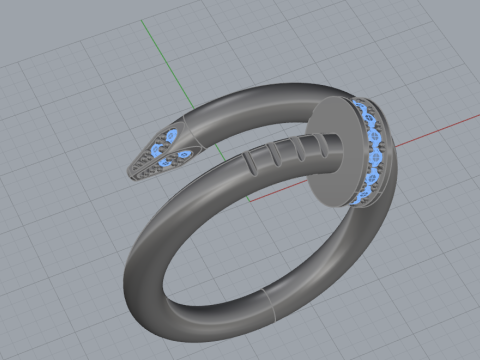This screenshot has height=360, width=480.
Task: Select the pointed nail tip with gems
Action: [162, 152]
